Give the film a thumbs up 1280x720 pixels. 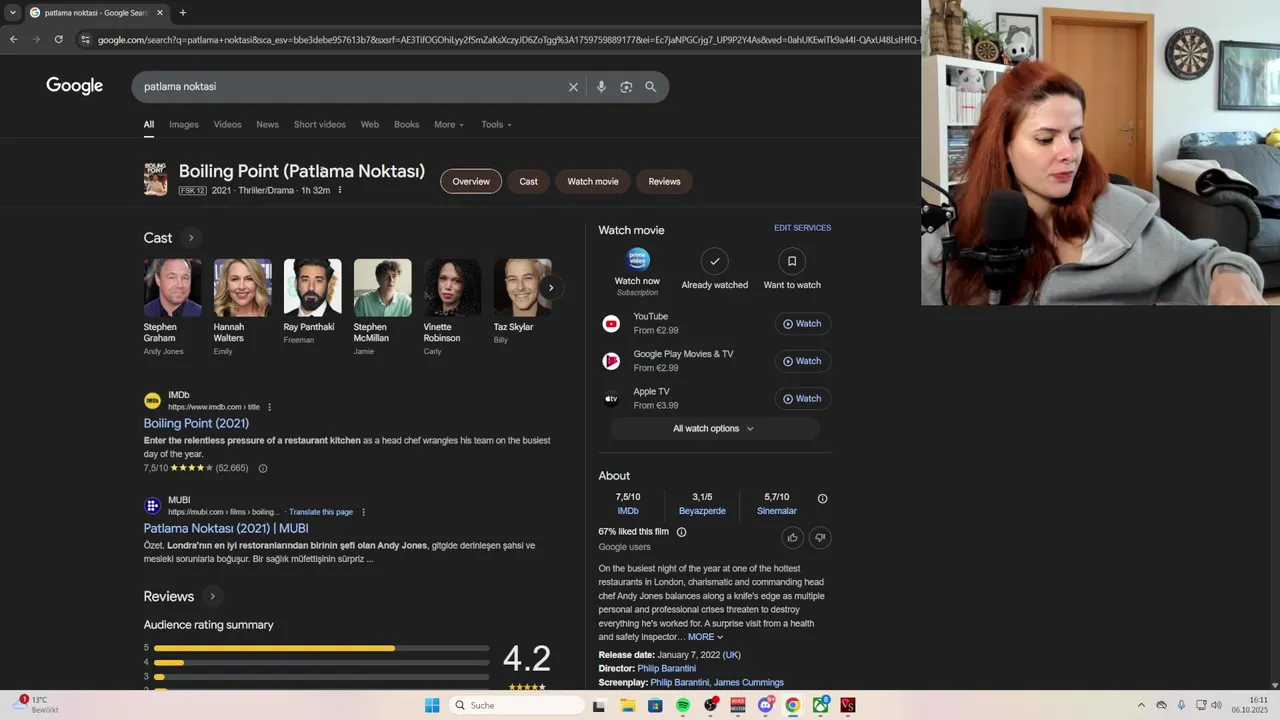pyautogui.click(x=793, y=538)
